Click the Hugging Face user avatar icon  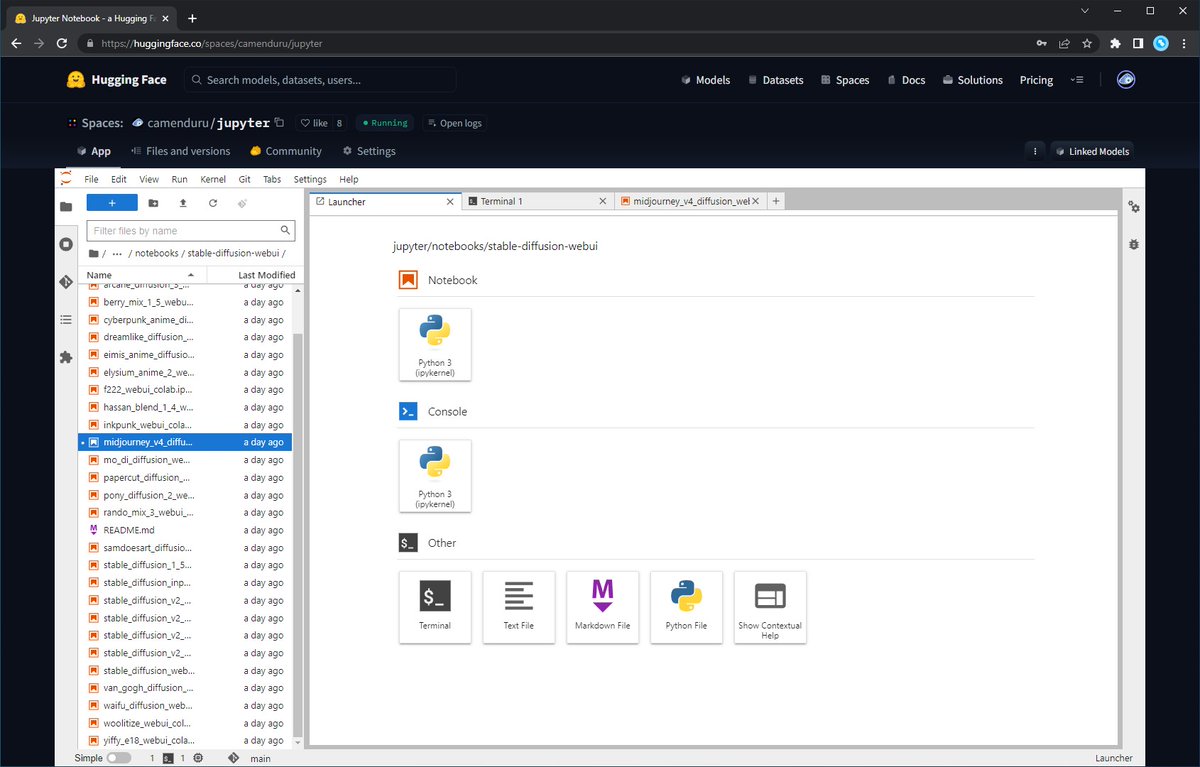pos(1126,80)
